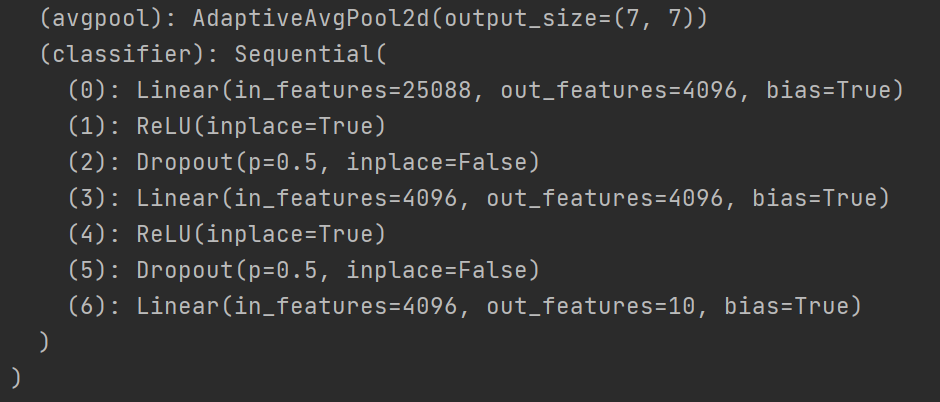Click ReLU on the (4) line
The height and width of the screenshot is (402, 940).
[164, 235]
